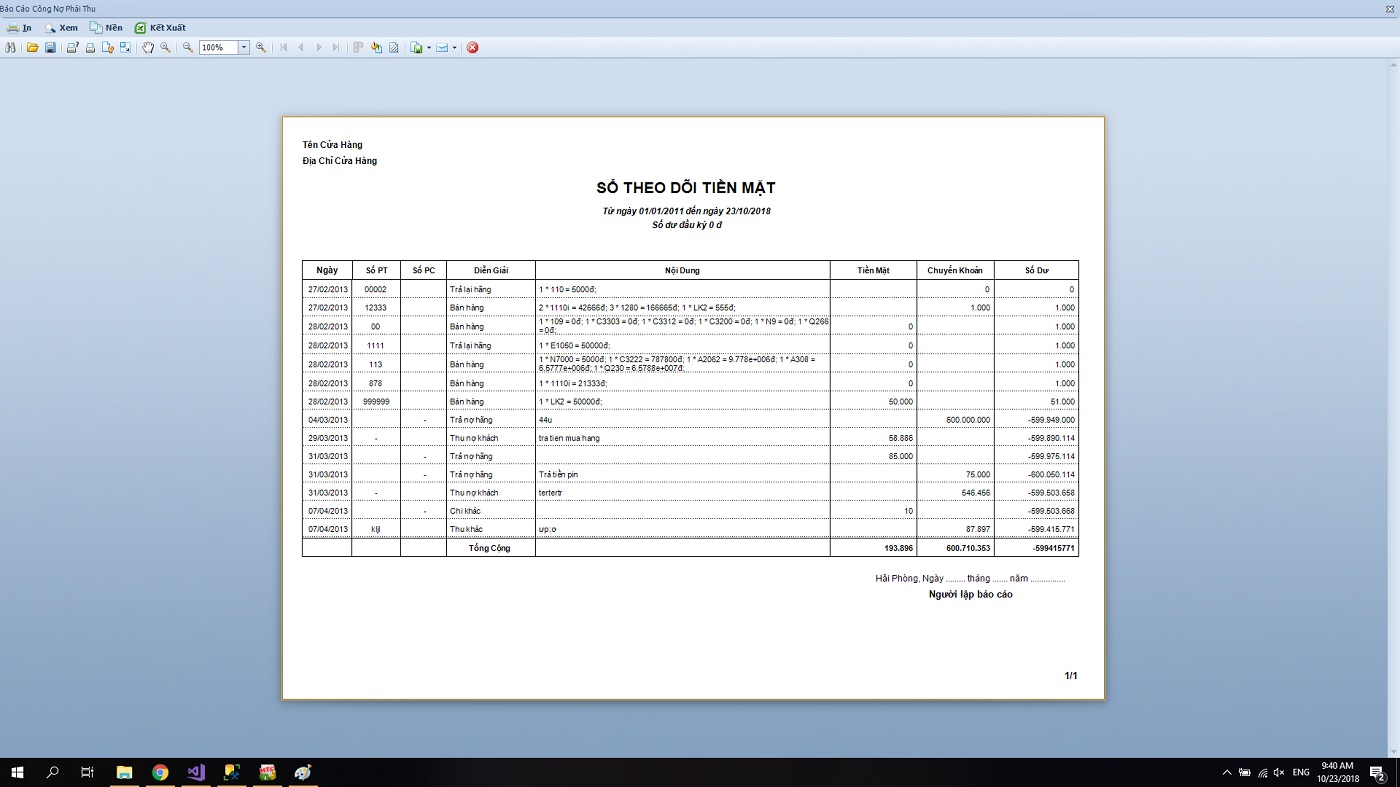This screenshot has height=787, width=1400.
Task: Select the magnifier tool beside the hand tool
Action: pos(165,47)
